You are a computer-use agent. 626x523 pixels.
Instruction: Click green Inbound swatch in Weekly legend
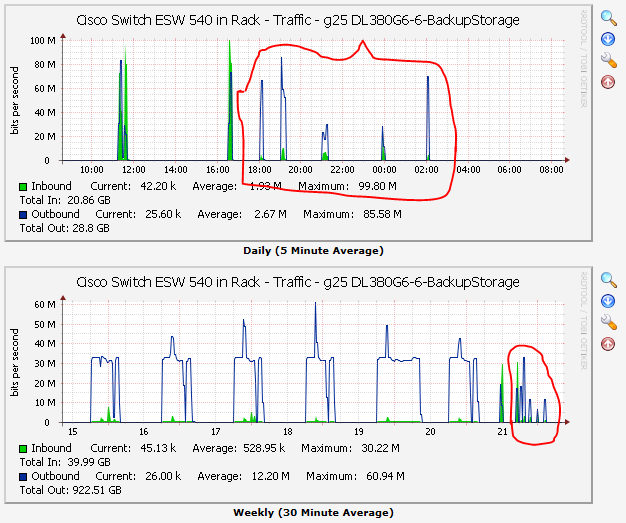pos(23,448)
